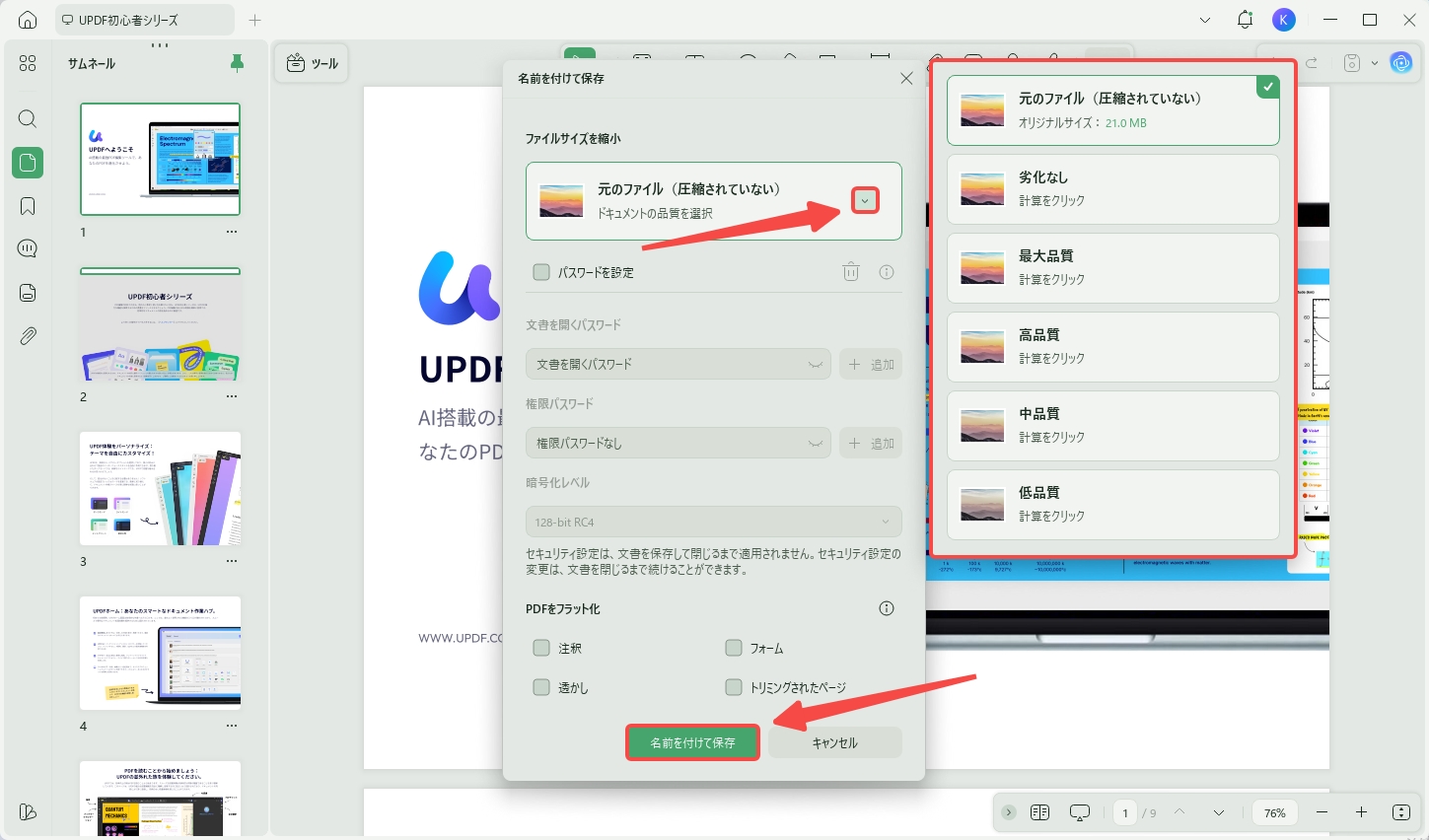Screen dimensions: 1429x840
Task: Click 追加 next to the open password field
Action: pos(871,365)
